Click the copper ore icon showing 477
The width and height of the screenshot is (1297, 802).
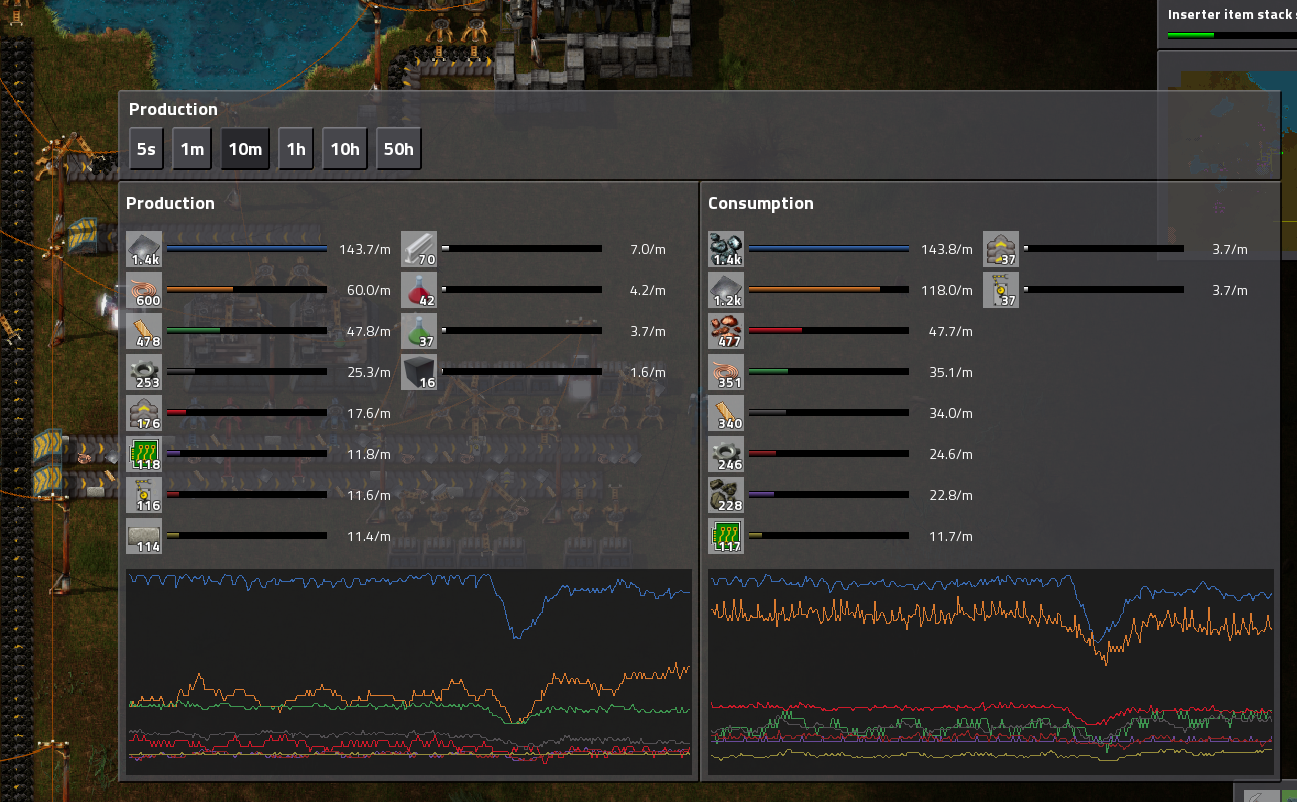[x=726, y=331]
